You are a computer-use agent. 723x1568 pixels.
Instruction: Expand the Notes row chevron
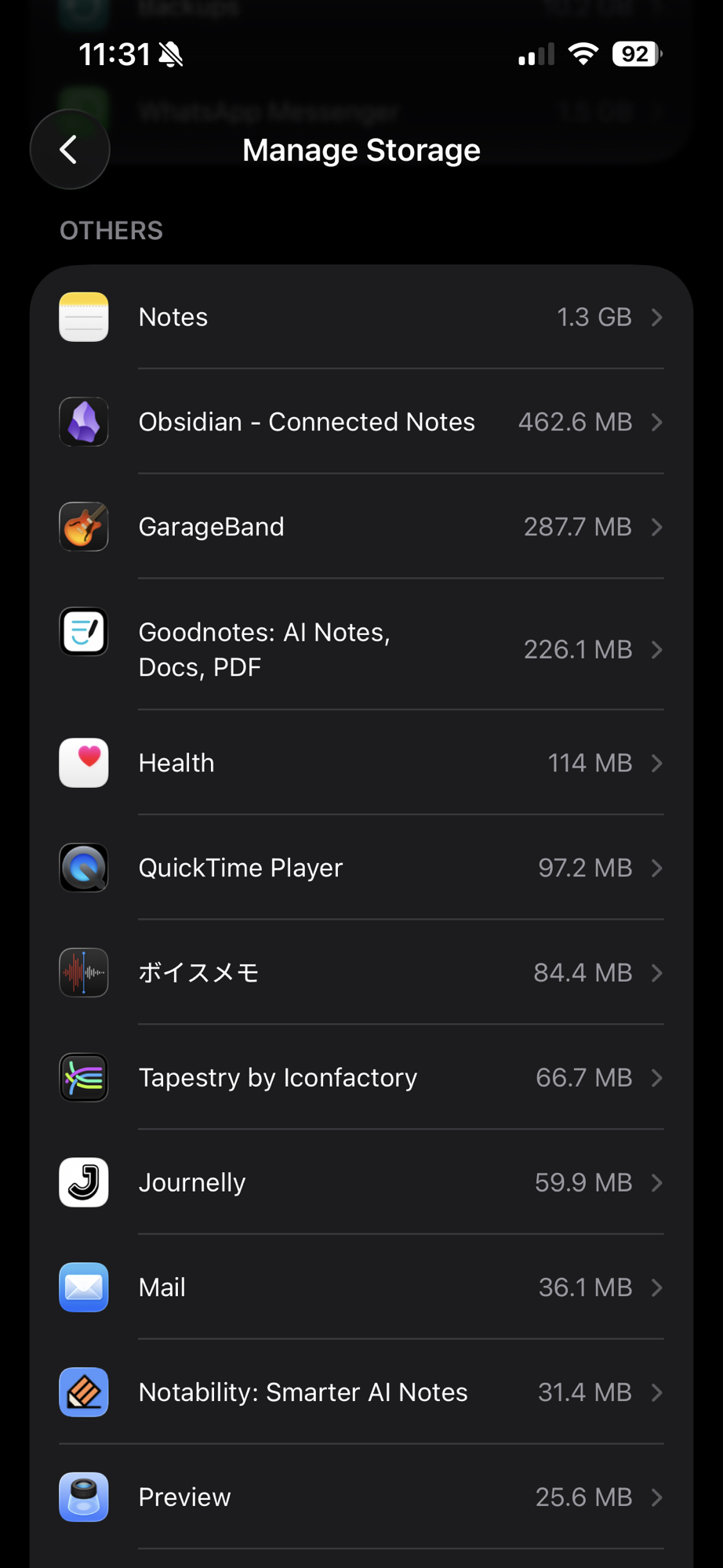click(x=657, y=317)
